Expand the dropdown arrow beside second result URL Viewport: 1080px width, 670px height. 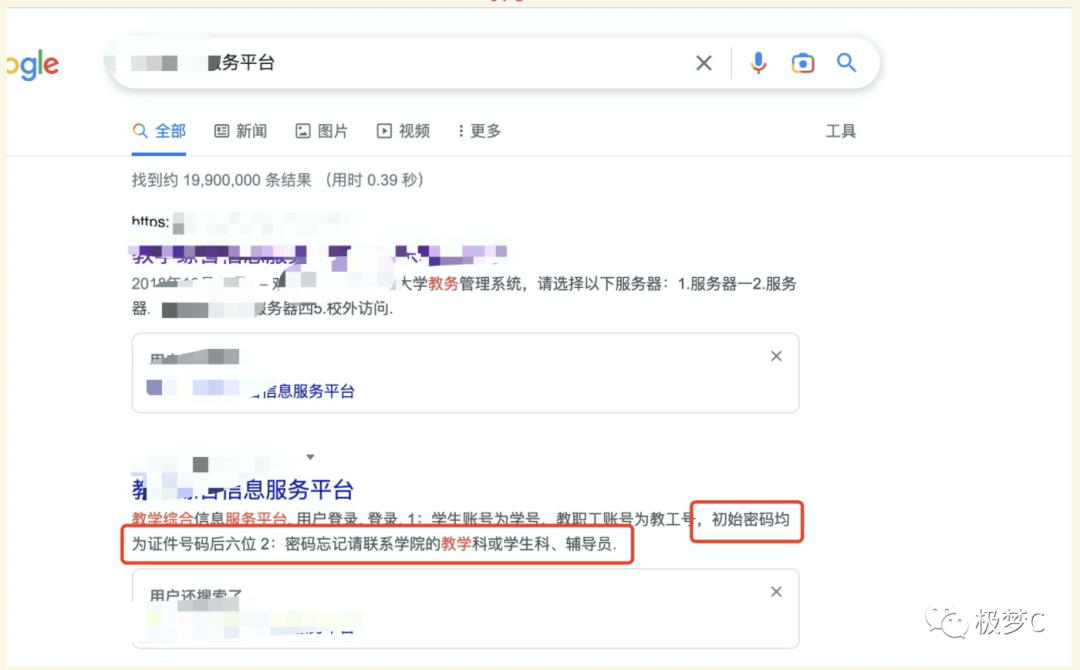point(310,457)
